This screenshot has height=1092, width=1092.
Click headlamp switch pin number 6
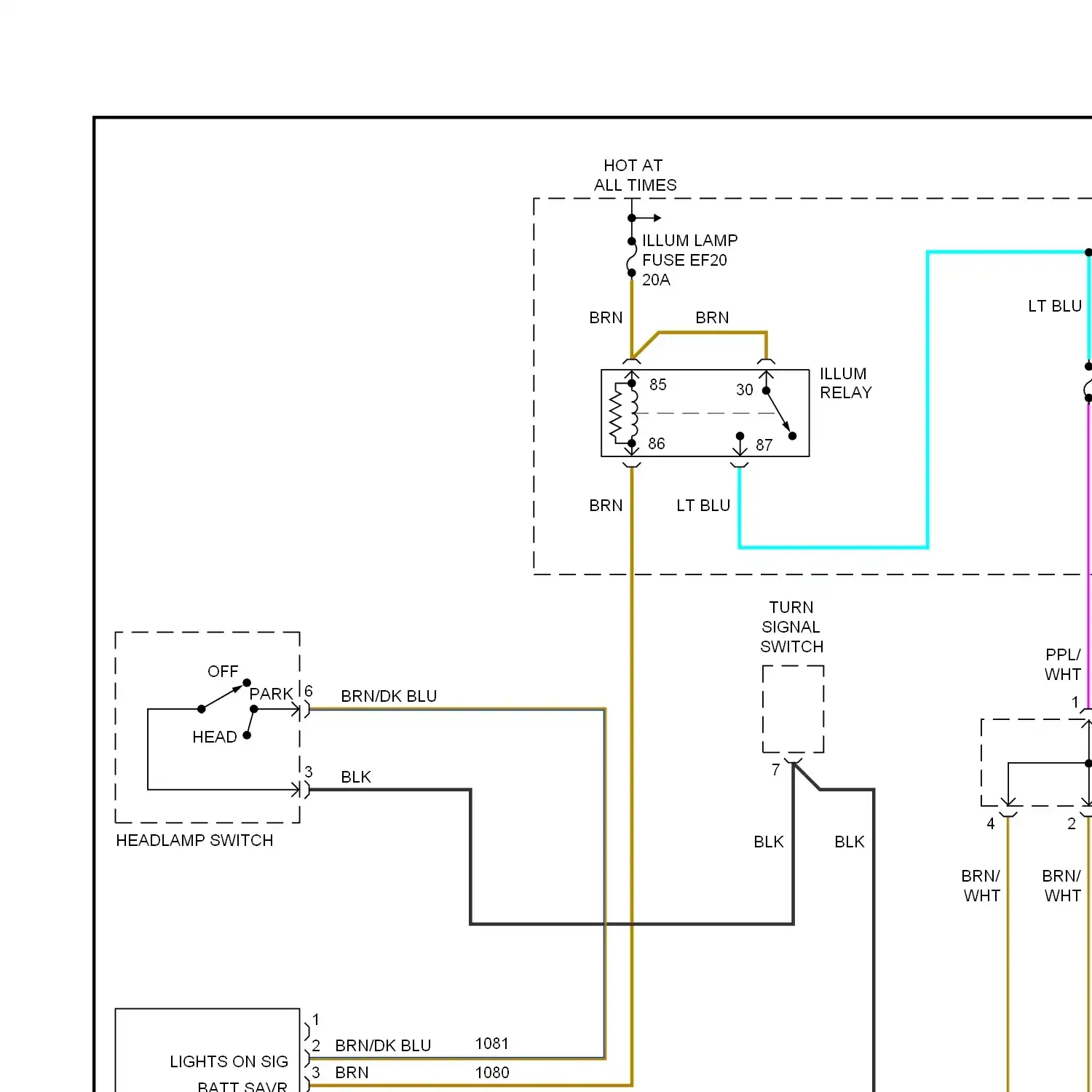pyautogui.click(x=309, y=692)
